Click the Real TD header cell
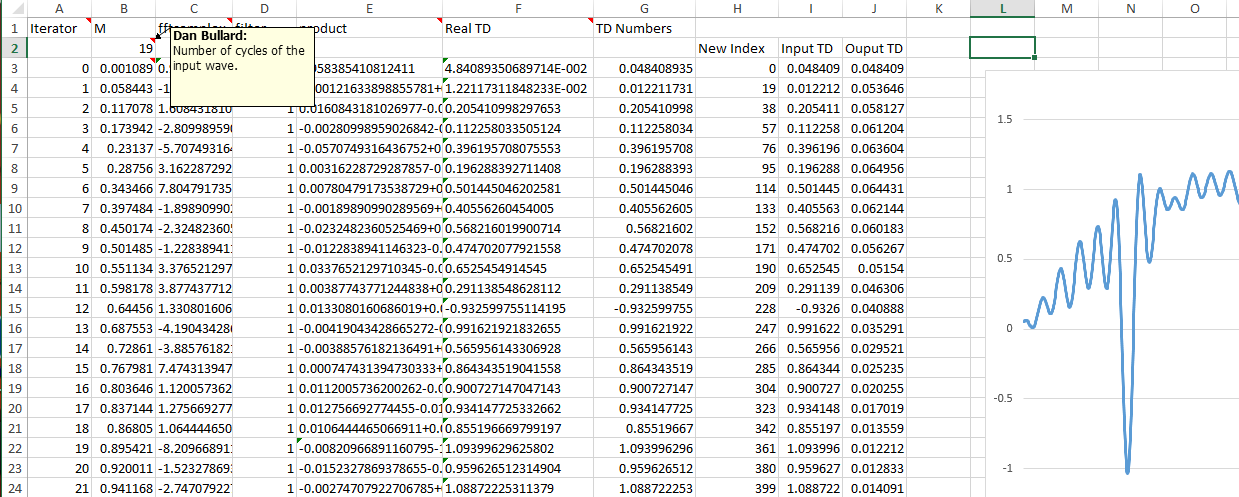Image resolution: width=1239 pixels, height=497 pixels. [x=516, y=28]
